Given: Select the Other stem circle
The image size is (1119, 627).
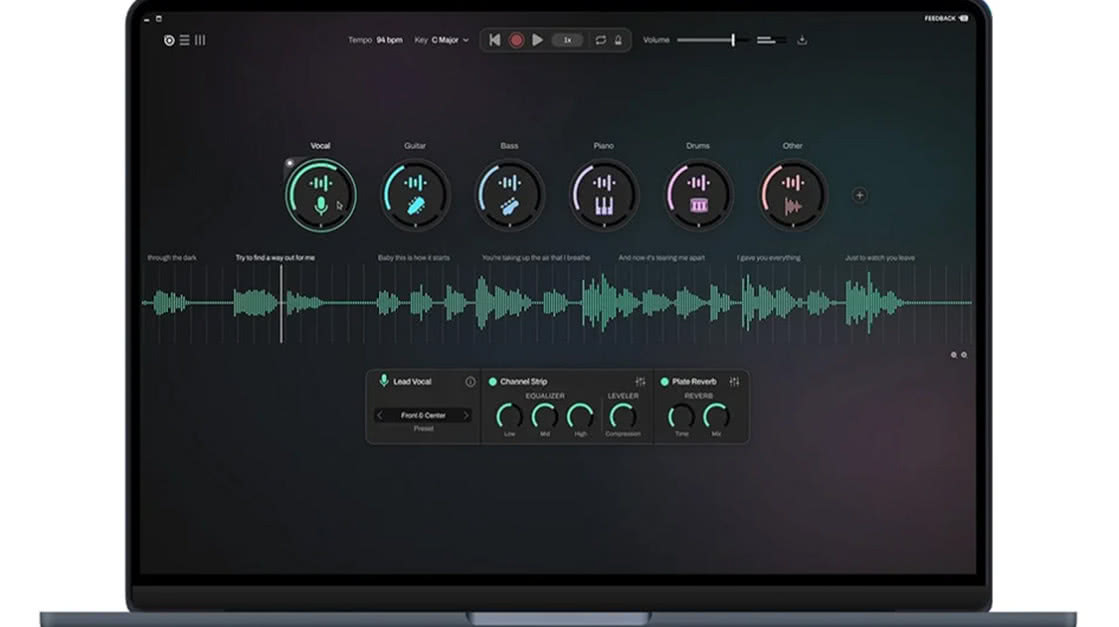Looking at the screenshot, I should pyautogui.click(x=792, y=195).
